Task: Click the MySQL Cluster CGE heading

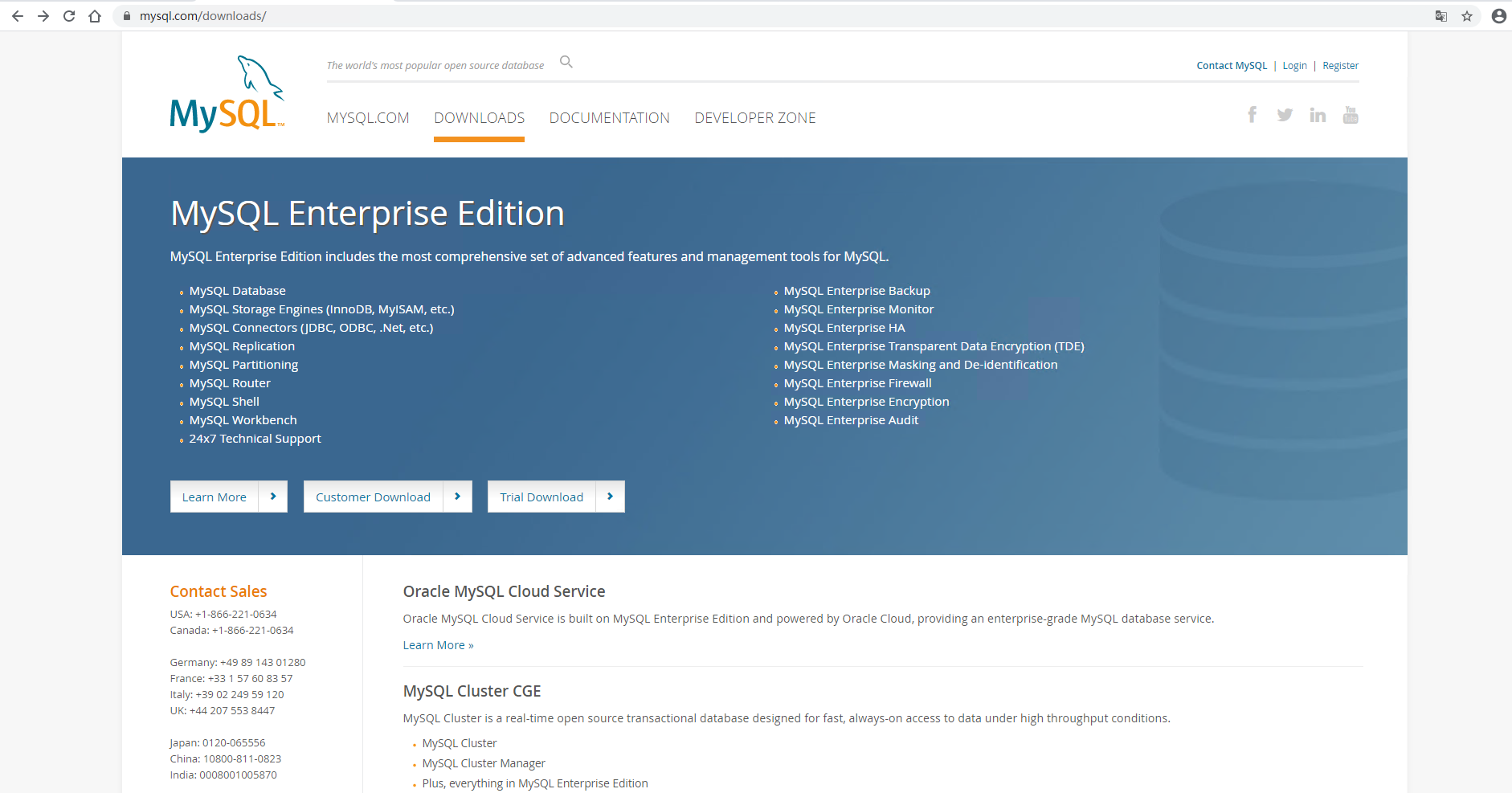Action: pos(472,691)
